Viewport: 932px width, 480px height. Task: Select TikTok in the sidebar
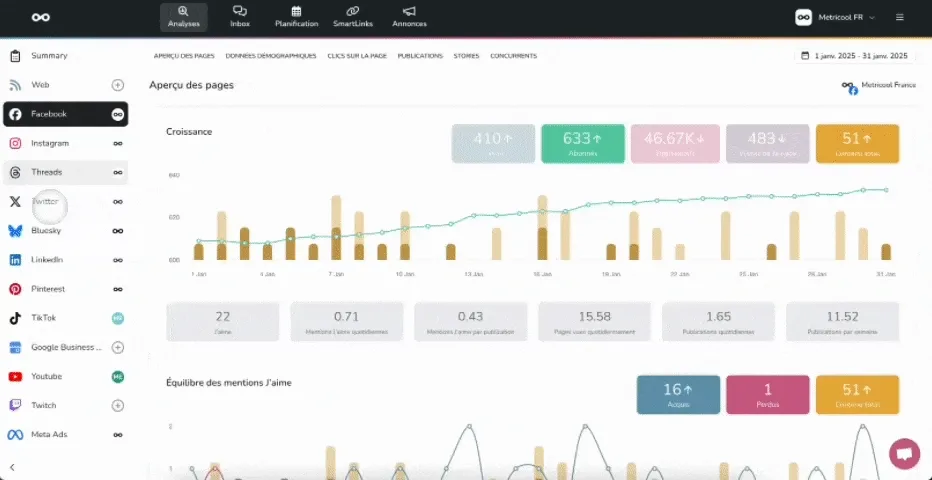[44, 318]
